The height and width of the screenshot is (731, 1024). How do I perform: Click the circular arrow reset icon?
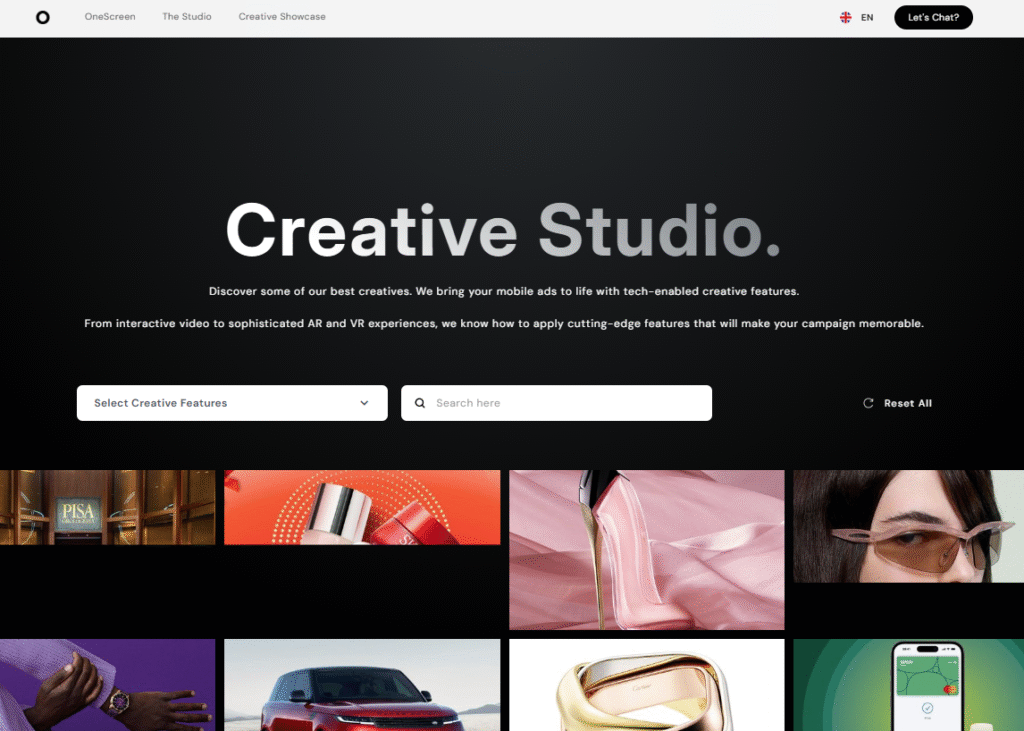(868, 403)
